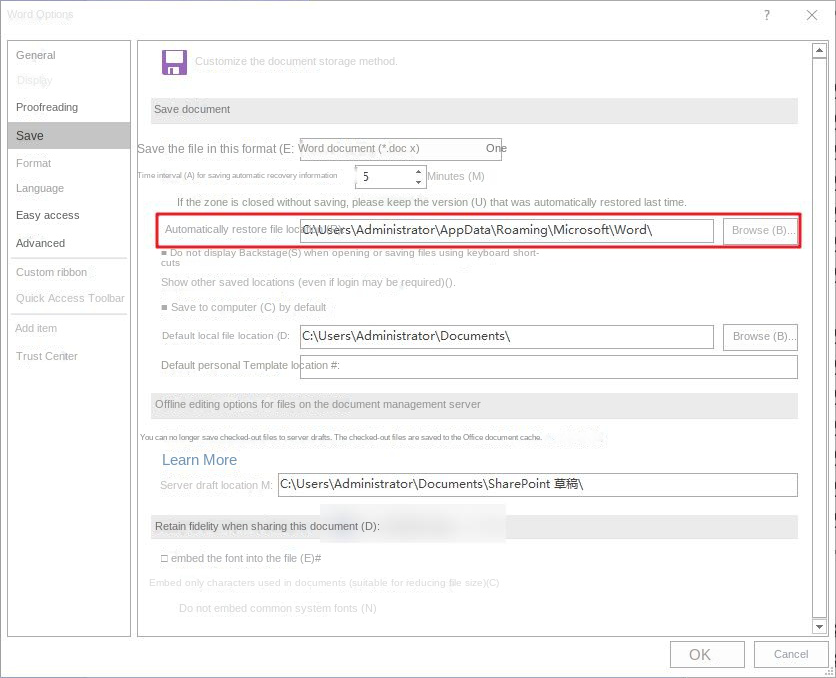Increase the auto-recovery minutes with up arrow
836x678 pixels.
419,171
